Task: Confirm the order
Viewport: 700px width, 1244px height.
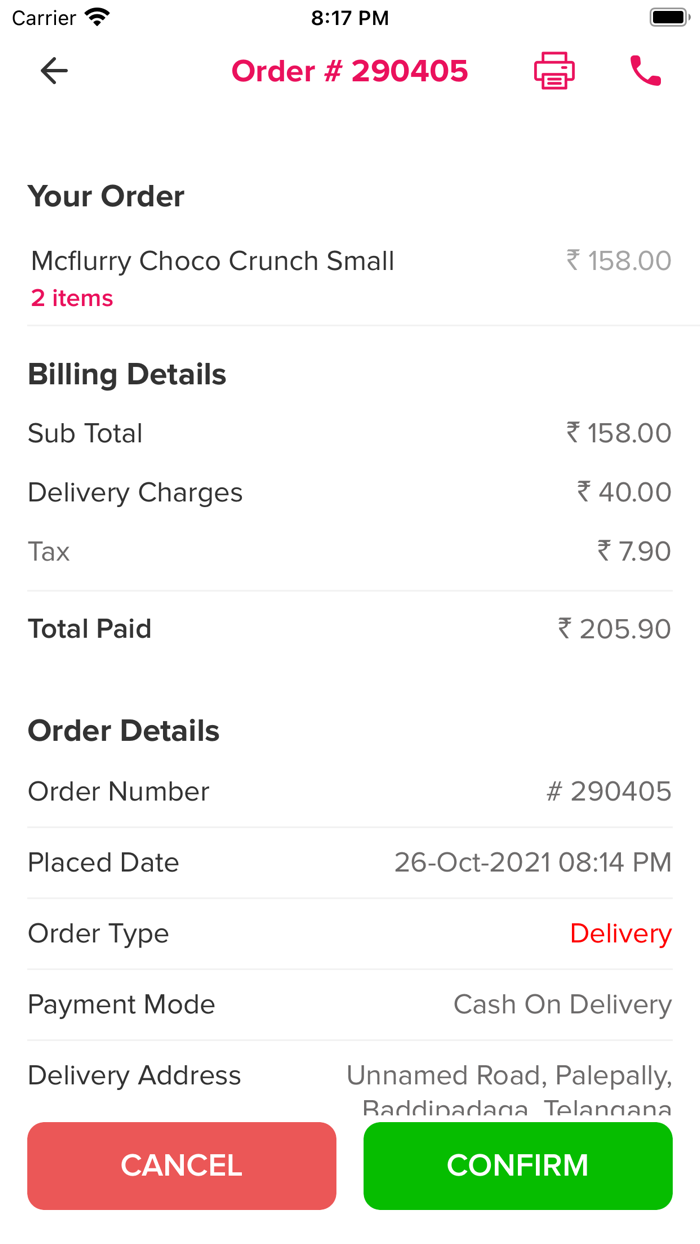Action: 517,1165
